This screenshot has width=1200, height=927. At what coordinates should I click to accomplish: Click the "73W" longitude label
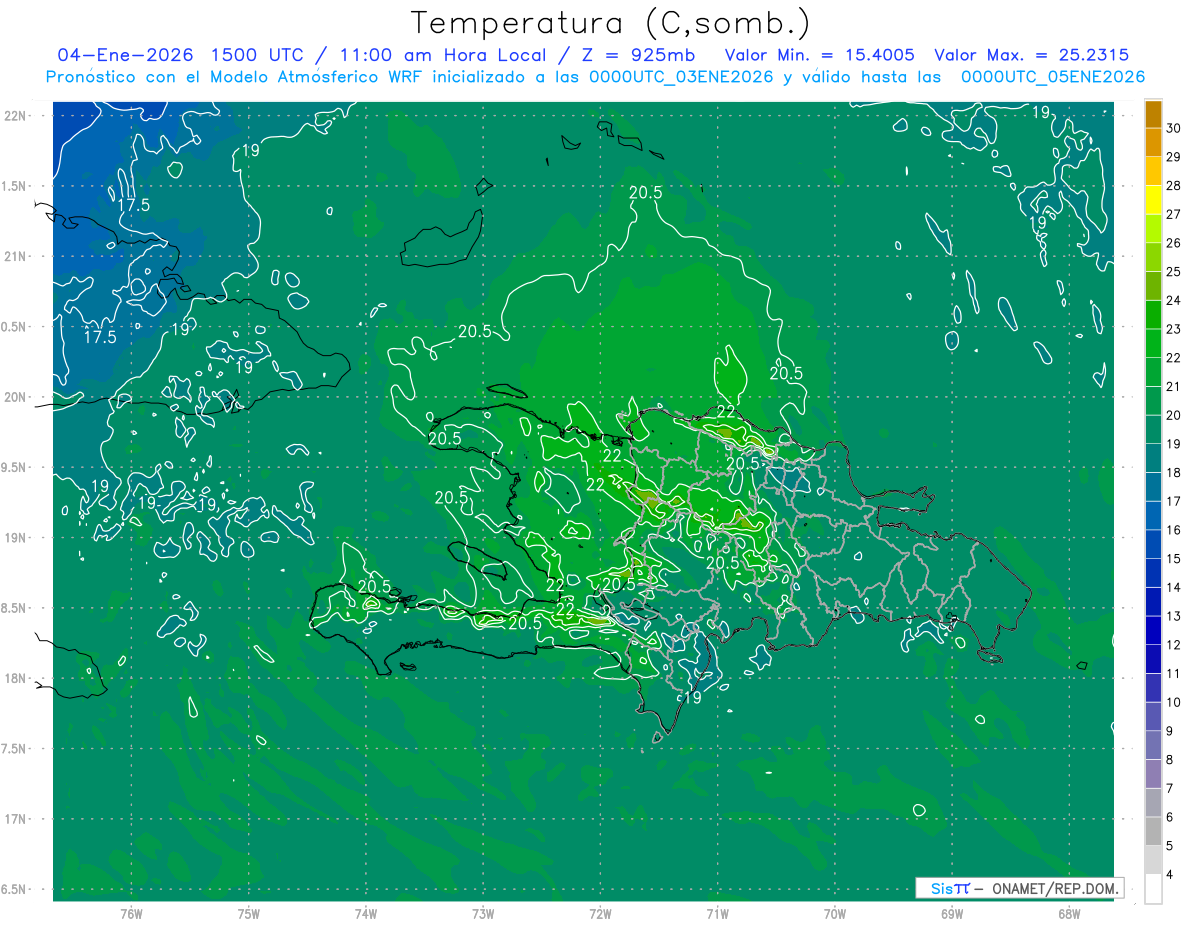(483, 913)
